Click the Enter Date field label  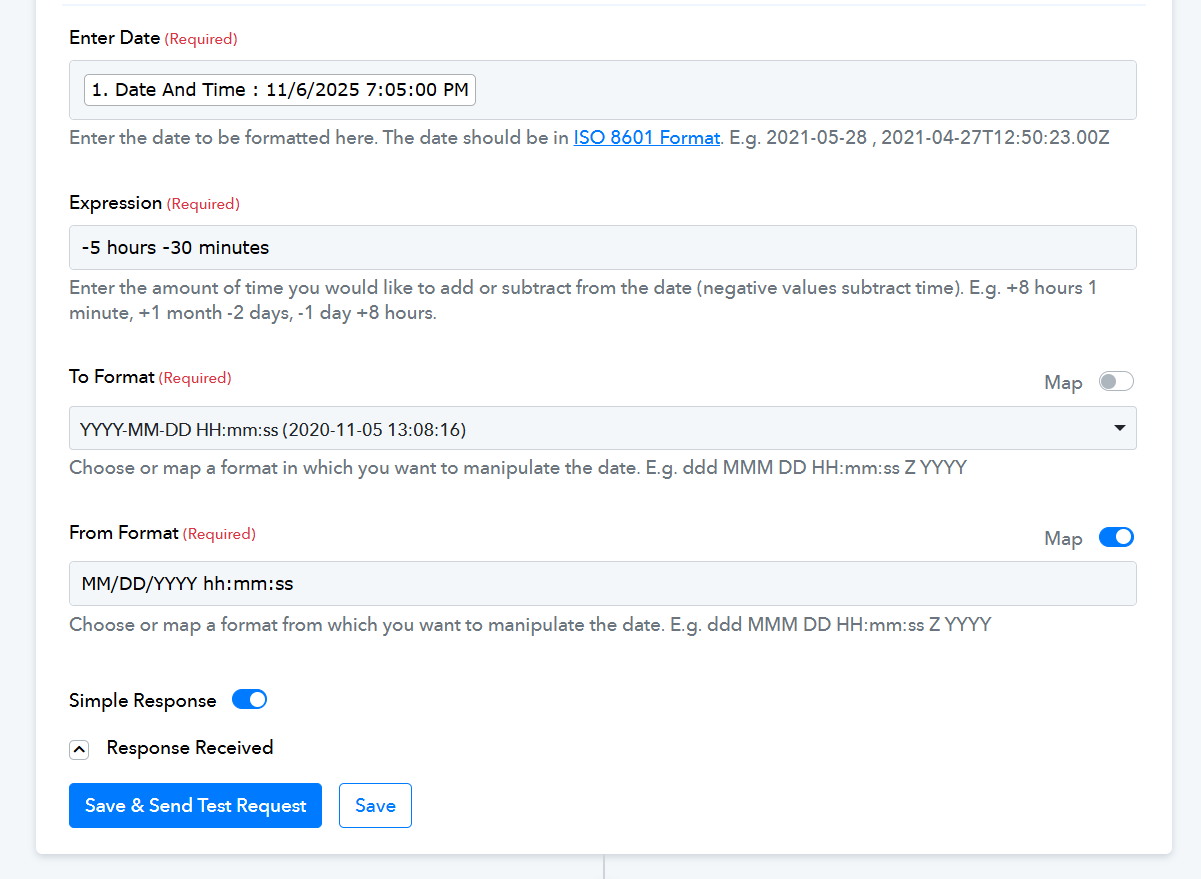(x=114, y=38)
